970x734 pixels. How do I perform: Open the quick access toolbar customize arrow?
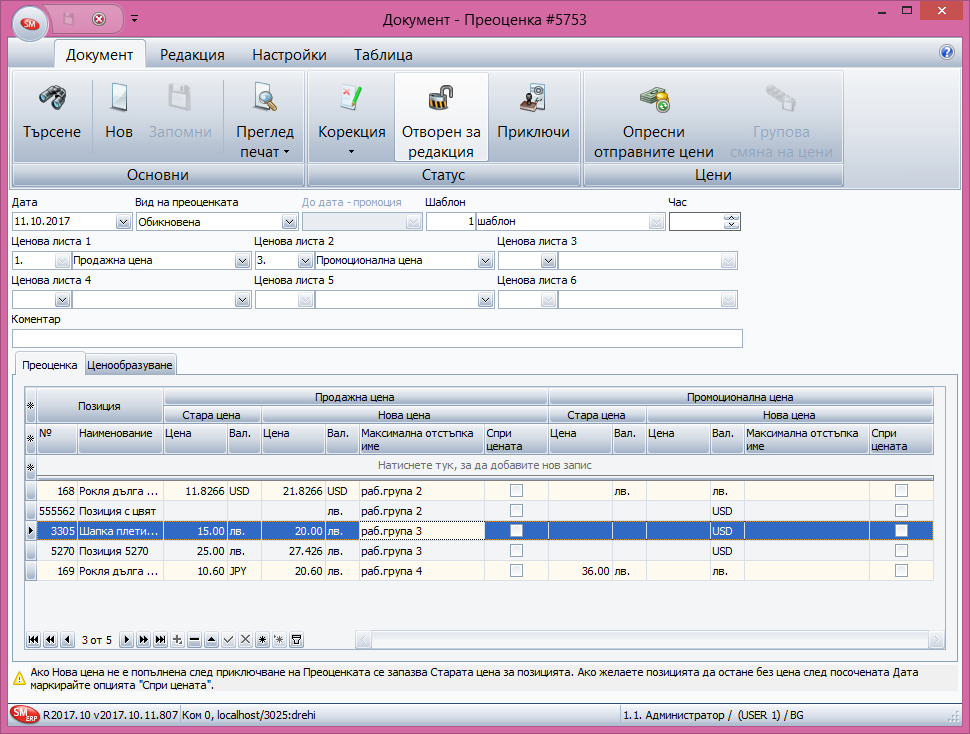(134, 19)
